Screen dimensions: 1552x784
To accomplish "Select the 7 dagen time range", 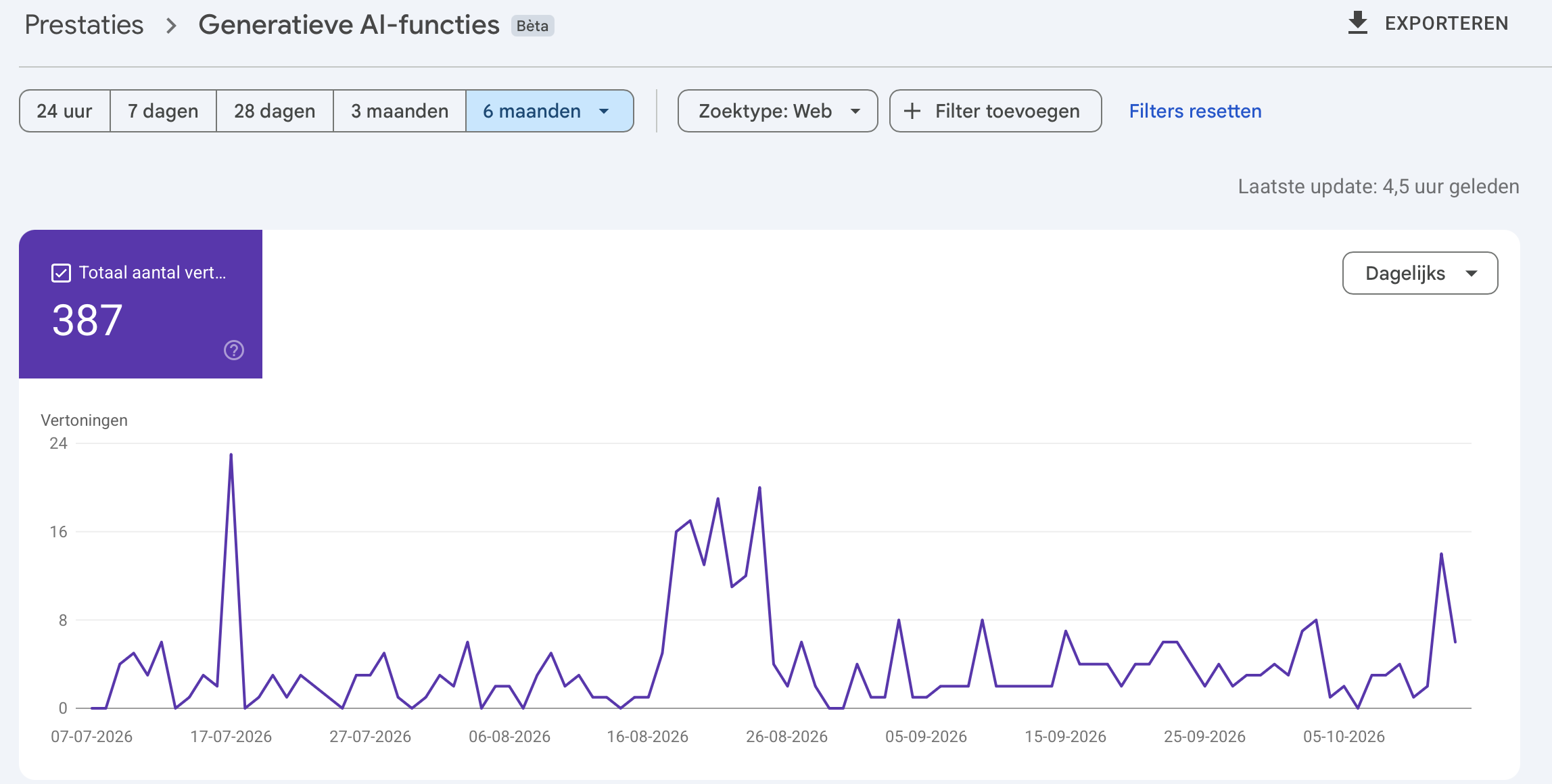I will (163, 111).
